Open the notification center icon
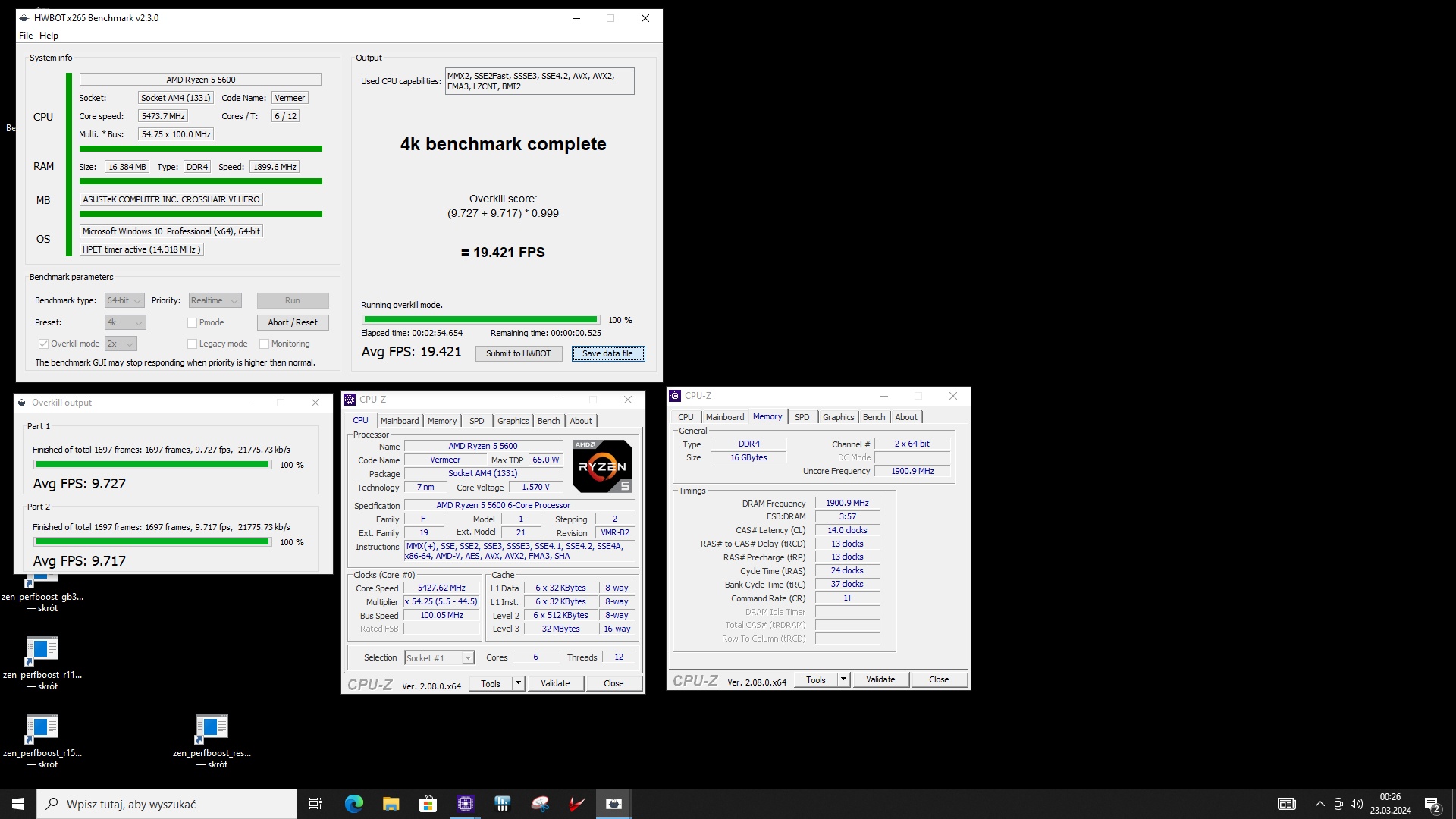 [1432, 804]
